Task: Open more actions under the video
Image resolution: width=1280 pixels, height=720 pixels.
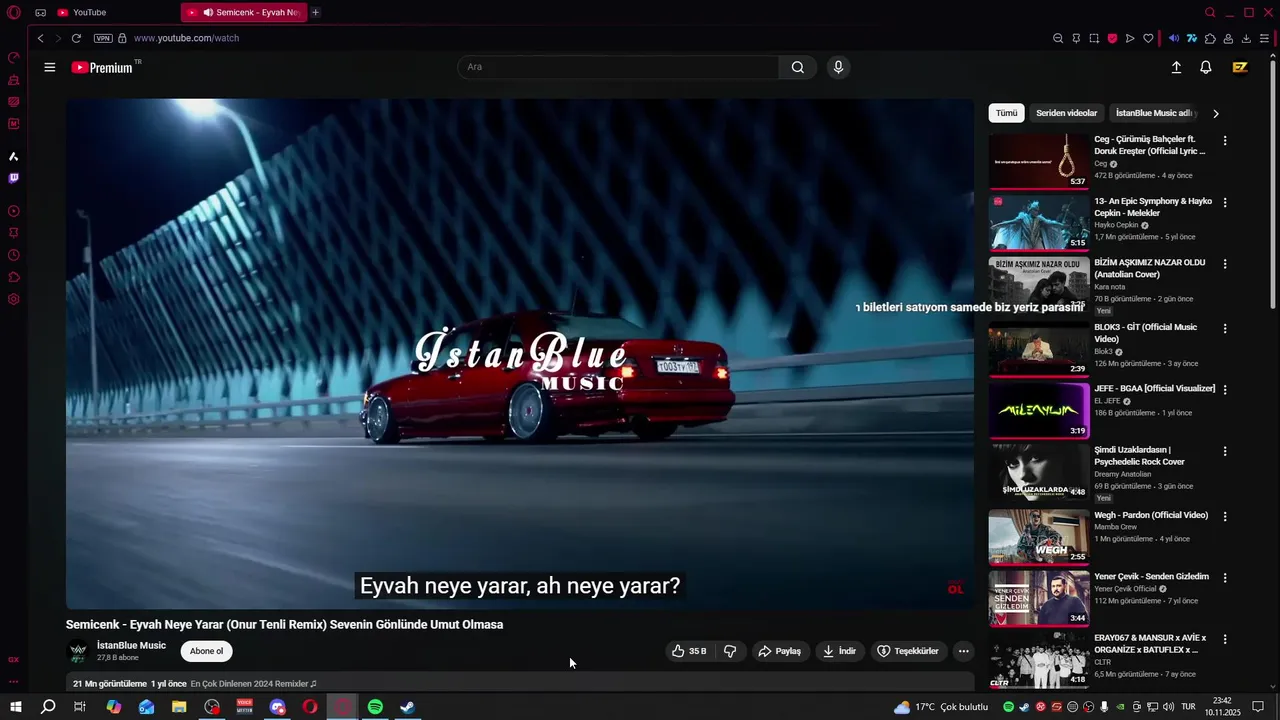Action: (963, 651)
